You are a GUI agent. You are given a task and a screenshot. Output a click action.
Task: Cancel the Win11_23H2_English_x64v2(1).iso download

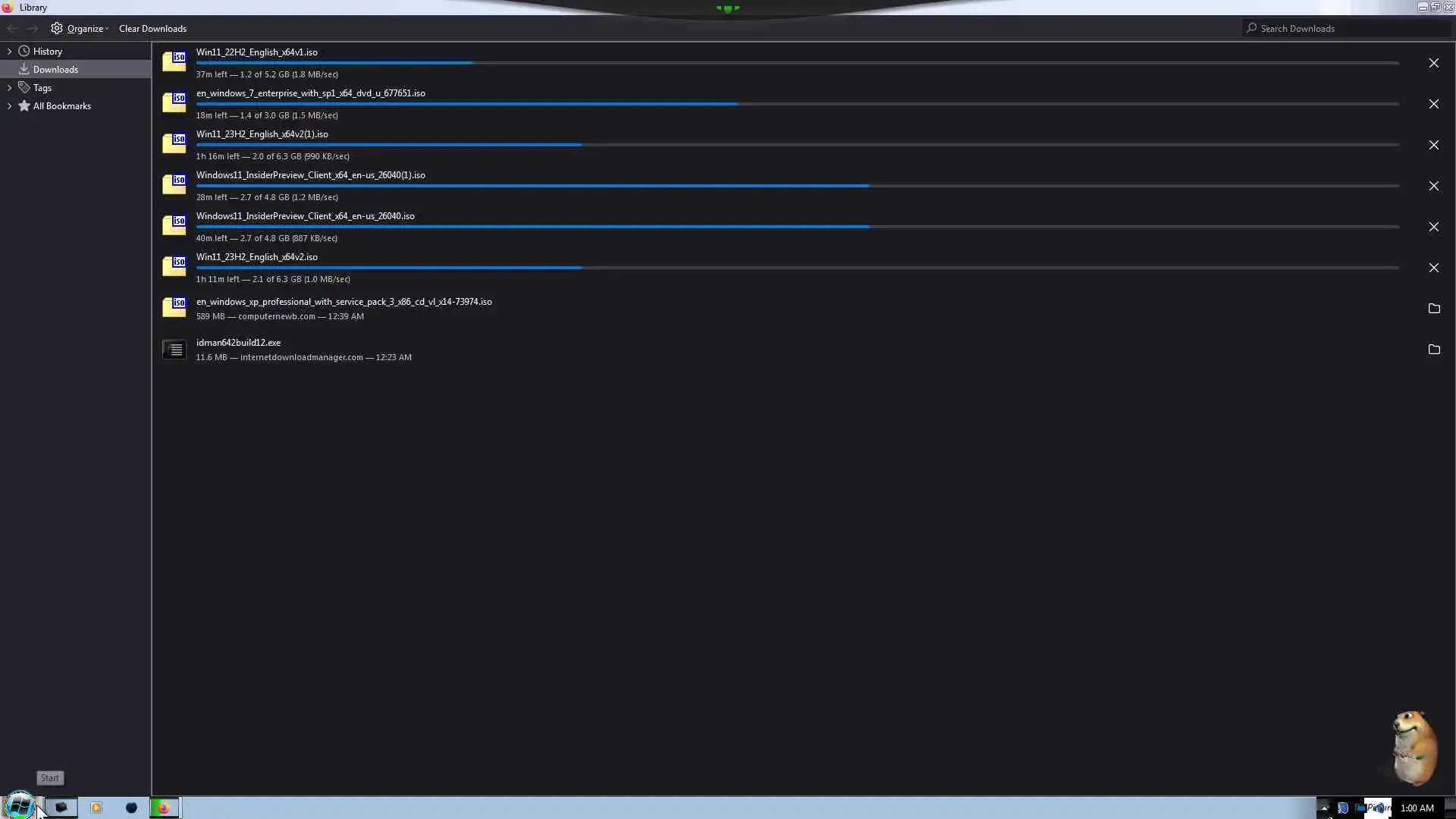(x=1433, y=145)
